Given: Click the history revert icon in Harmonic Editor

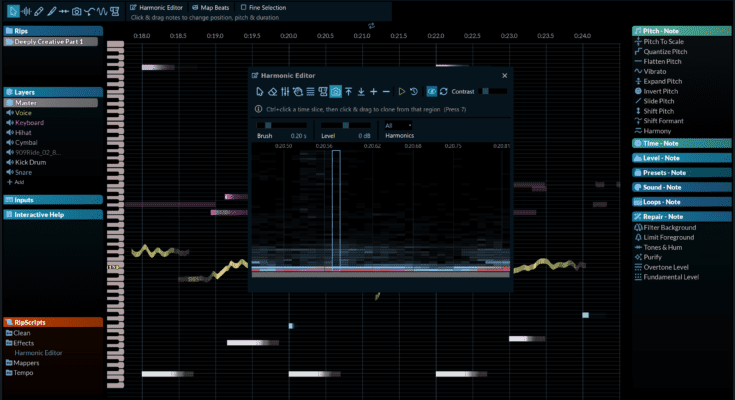Looking at the screenshot, I should tap(414, 92).
